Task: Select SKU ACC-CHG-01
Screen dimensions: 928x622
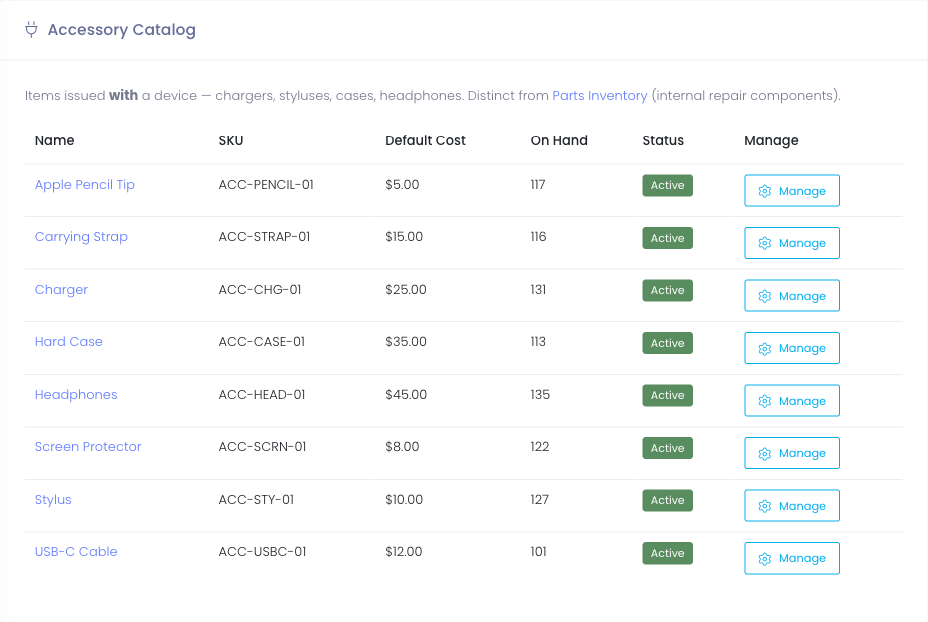Action: 260,289
